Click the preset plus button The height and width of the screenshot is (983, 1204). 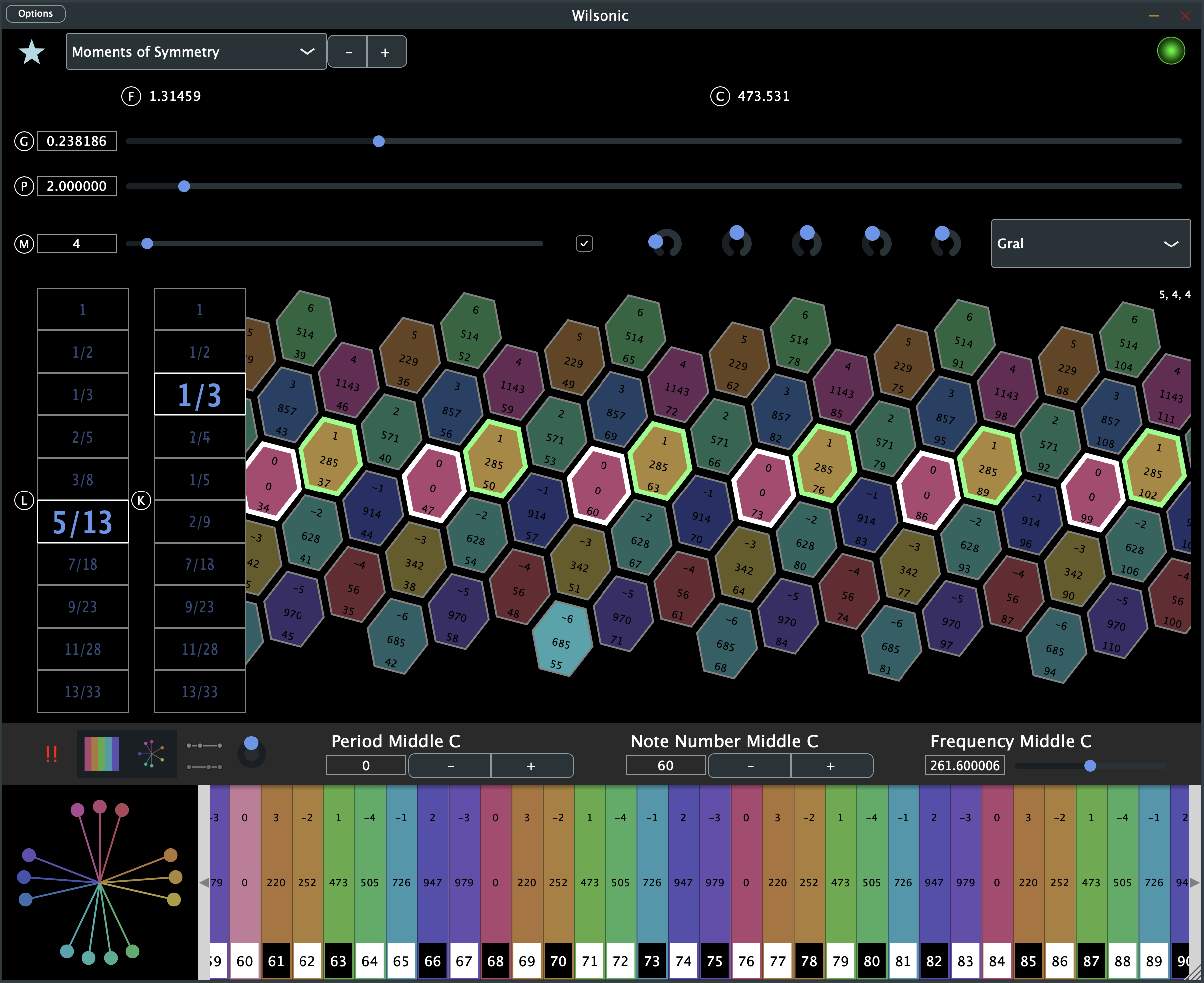[x=386, y=52]
